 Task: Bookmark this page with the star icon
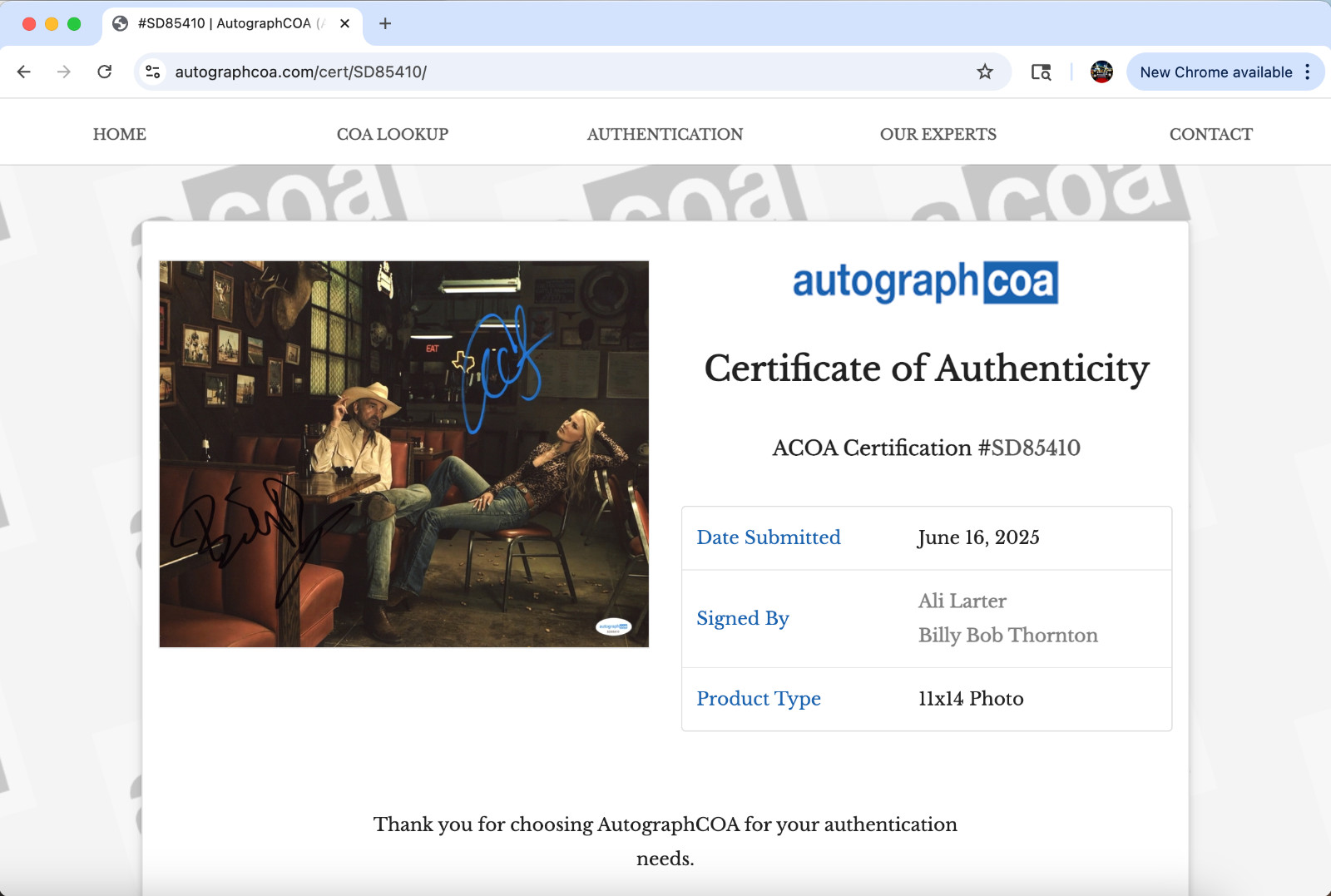[985, 72]
